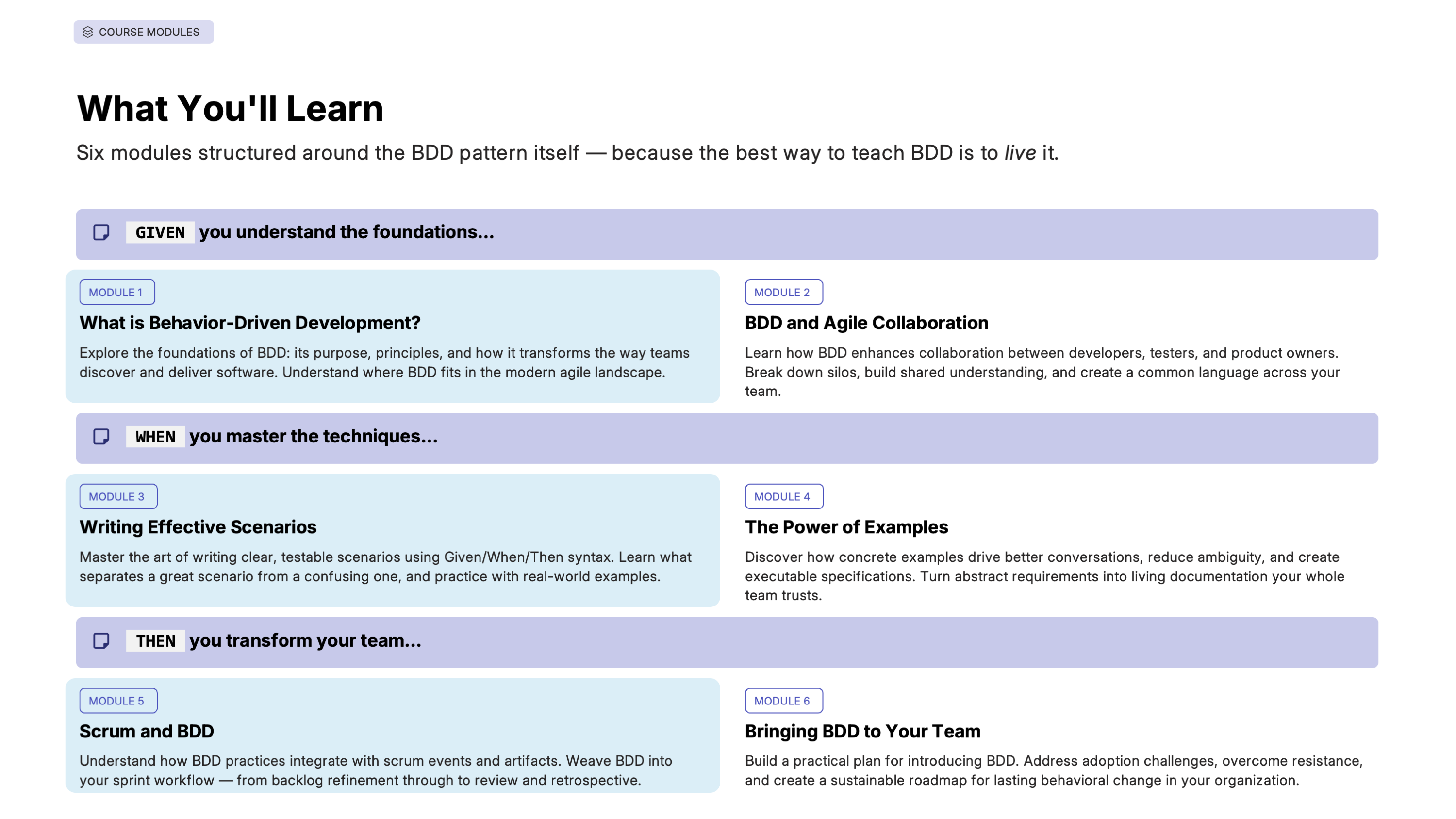
Task: Select the MODULE 4 badge
Action: (x=784, y=496)
